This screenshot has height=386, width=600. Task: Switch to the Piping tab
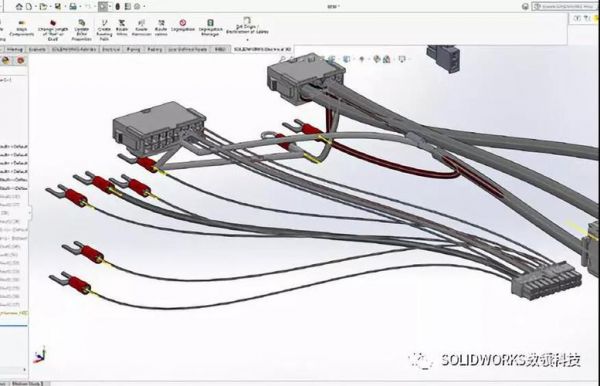pyautogui.click(x=133, y=49)
